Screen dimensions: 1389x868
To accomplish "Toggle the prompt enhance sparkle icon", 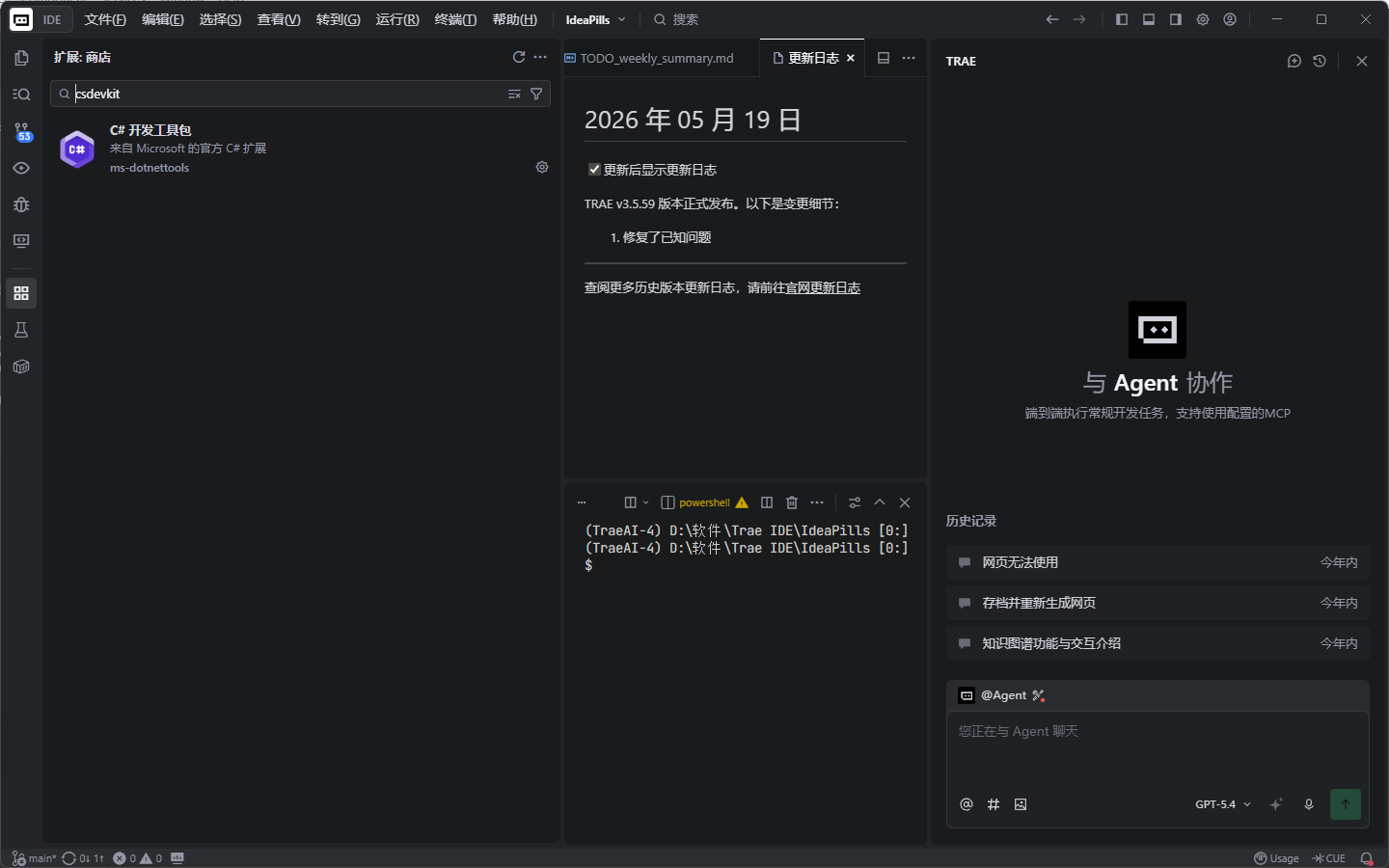I will point(1276,804).
